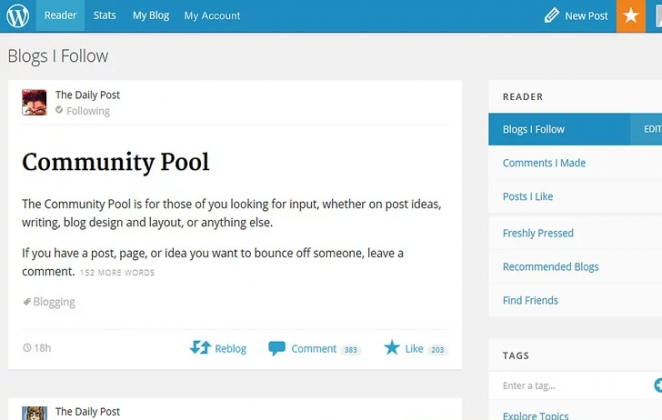Click the orange star notifications icon

(x=631, y=16)
